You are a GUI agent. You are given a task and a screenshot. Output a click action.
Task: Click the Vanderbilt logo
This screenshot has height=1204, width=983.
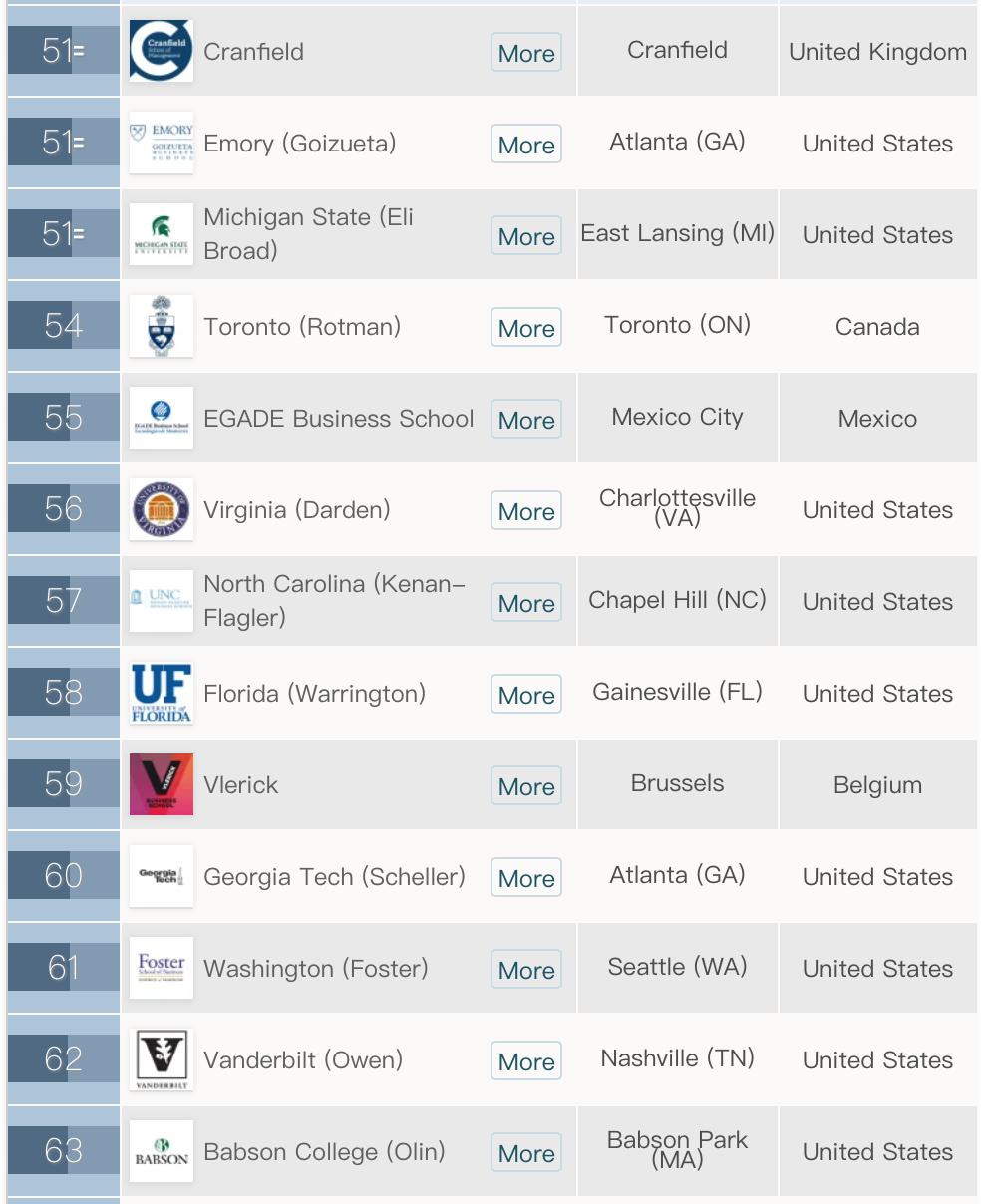[x=162, y=1059]
